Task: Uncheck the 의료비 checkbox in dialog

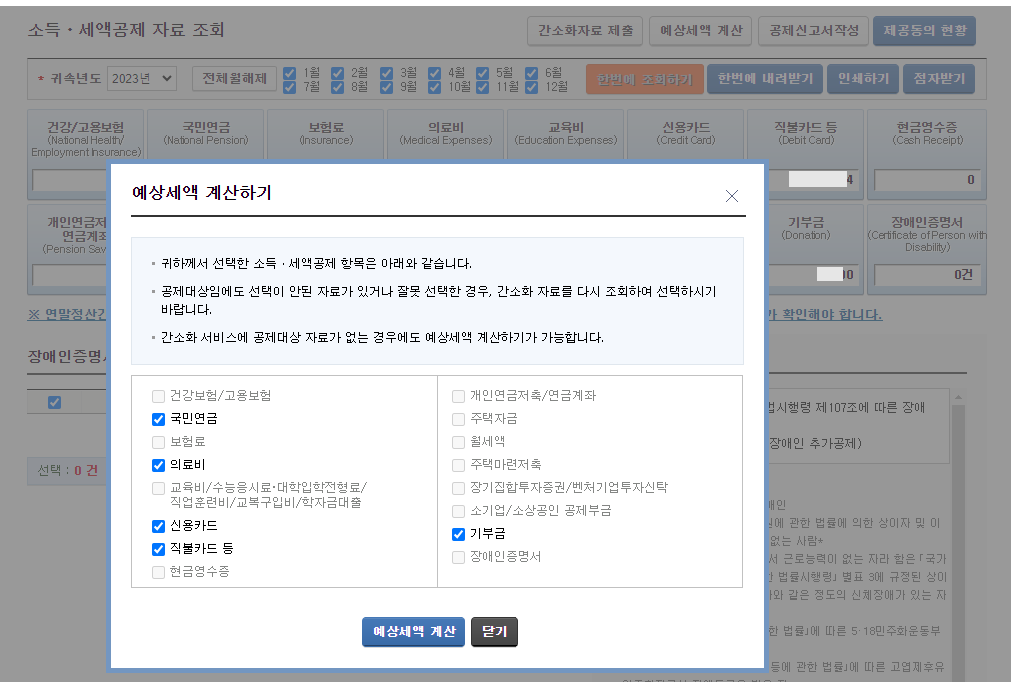Action: 158,465
